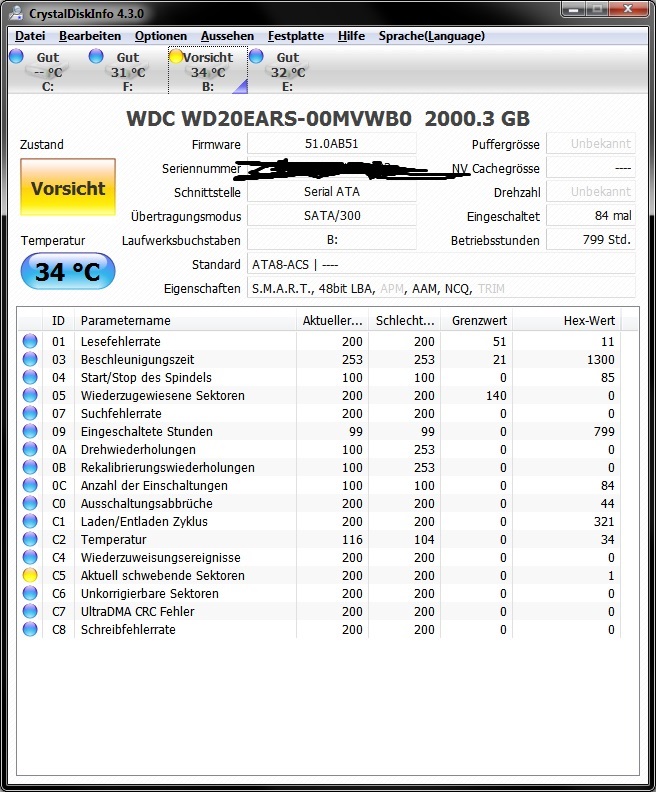Select the UltraDMA CRC Fehler parameter name
Screen dimensions: 656x792
pyautogui.click(x=137, y=612)
